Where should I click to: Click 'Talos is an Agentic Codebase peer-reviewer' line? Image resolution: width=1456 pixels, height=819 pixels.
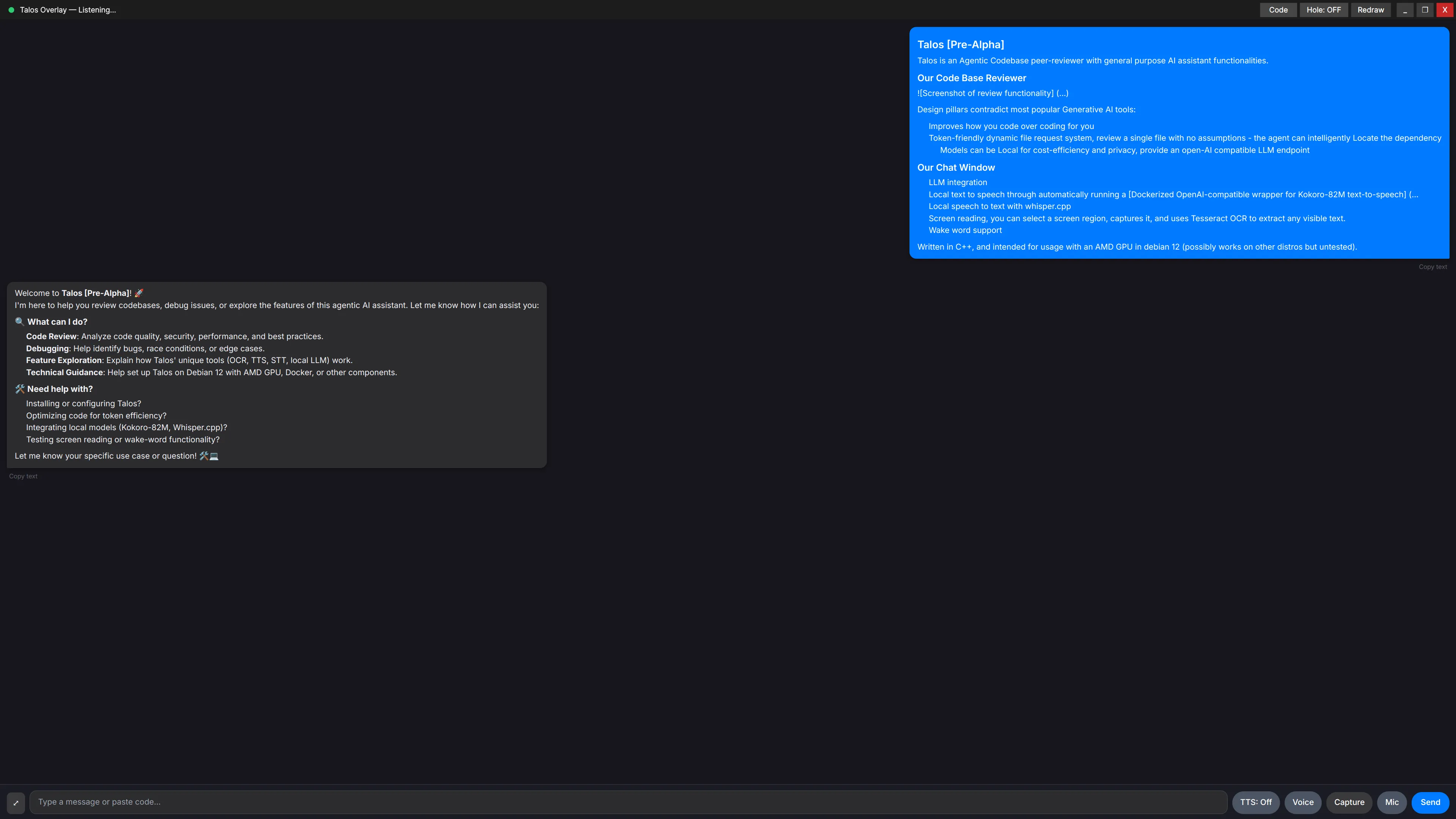(1093, 60)
